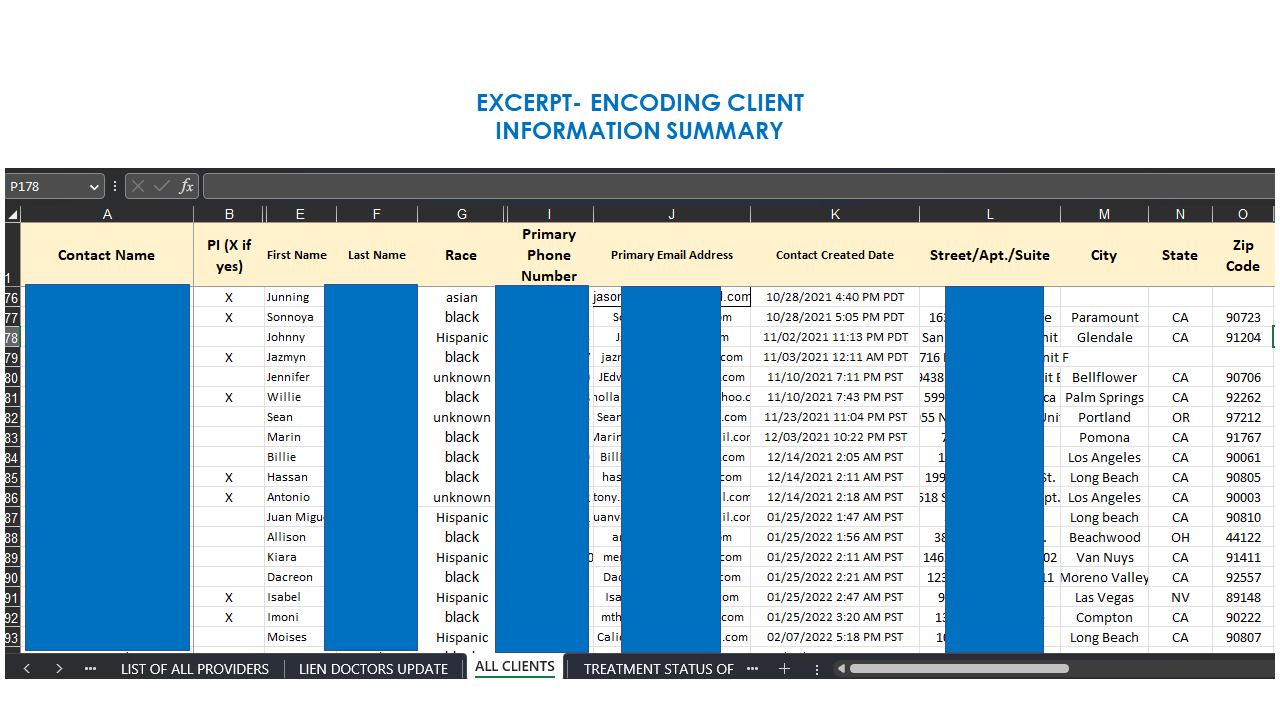The width and height of the screenshot is (1280, 720).
Task: Click the city cell Paramount
Action: [x=1104, y=317]
